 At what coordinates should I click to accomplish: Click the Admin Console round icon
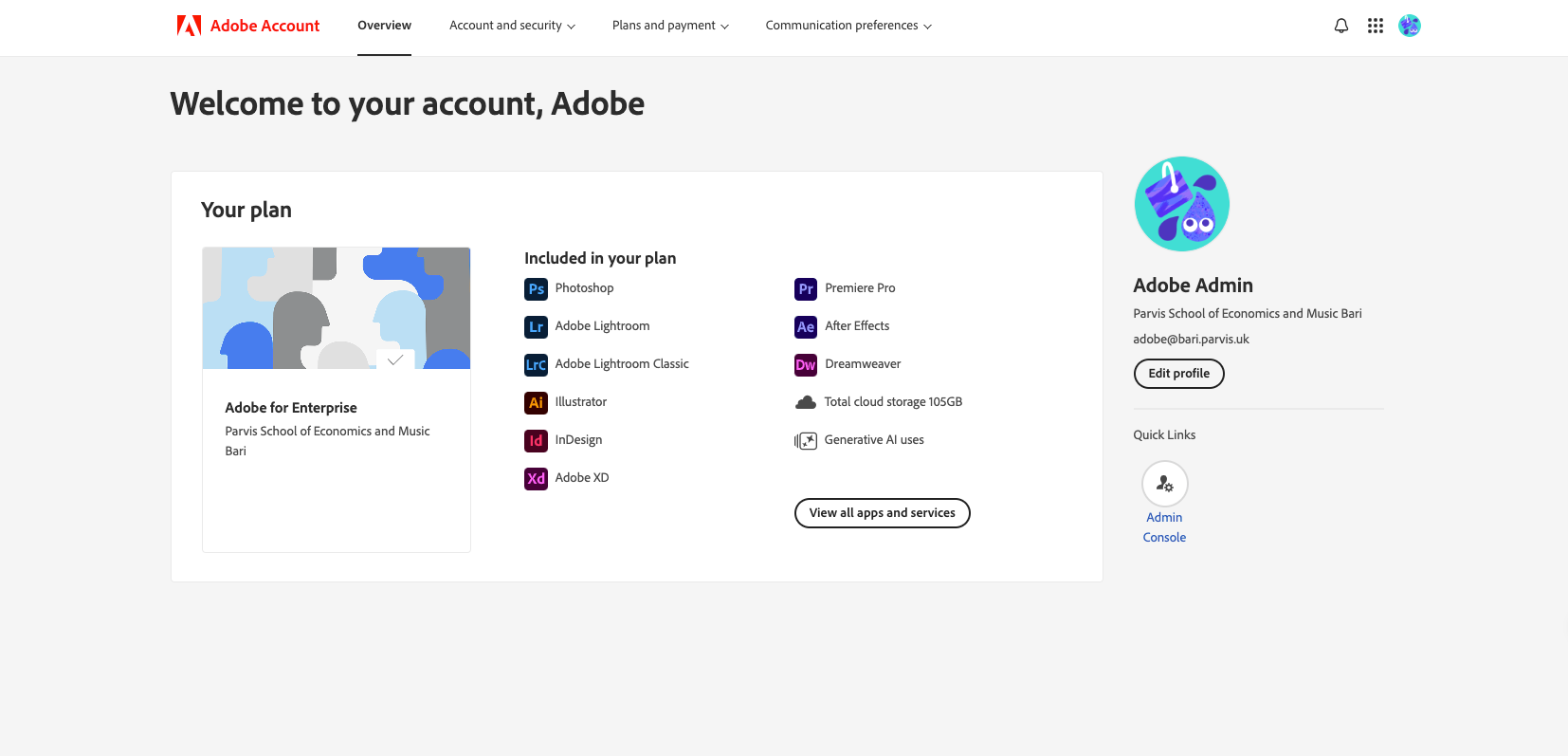[1165, 484]
